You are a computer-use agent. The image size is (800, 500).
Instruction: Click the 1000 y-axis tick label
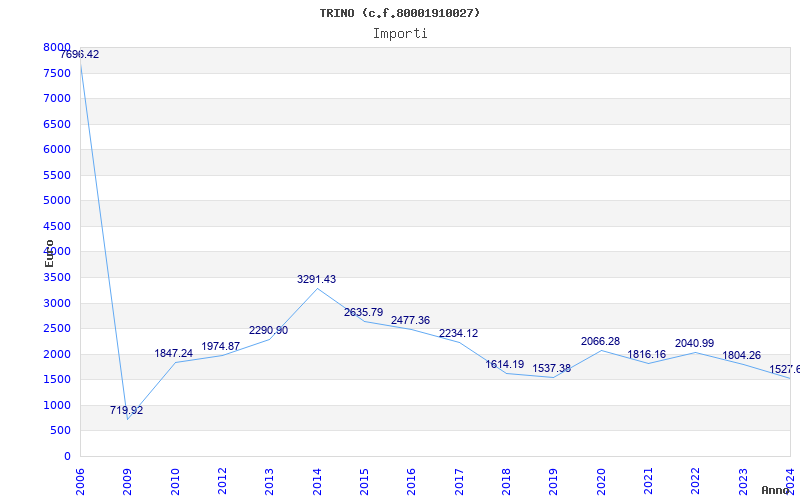57,406
